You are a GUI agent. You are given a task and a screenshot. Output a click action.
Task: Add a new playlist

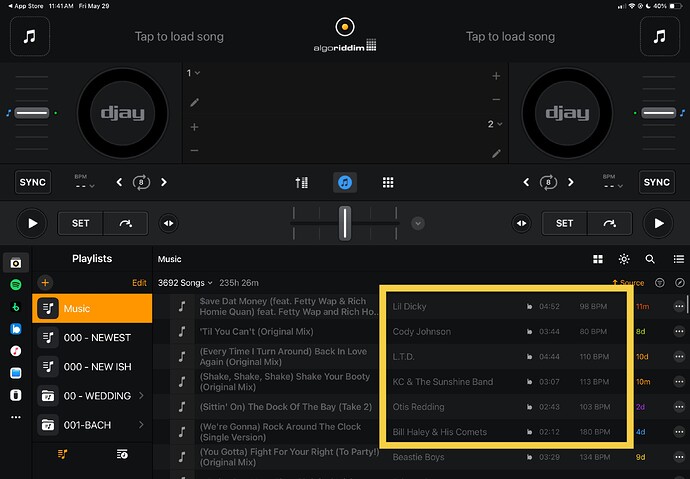(45, 283)
